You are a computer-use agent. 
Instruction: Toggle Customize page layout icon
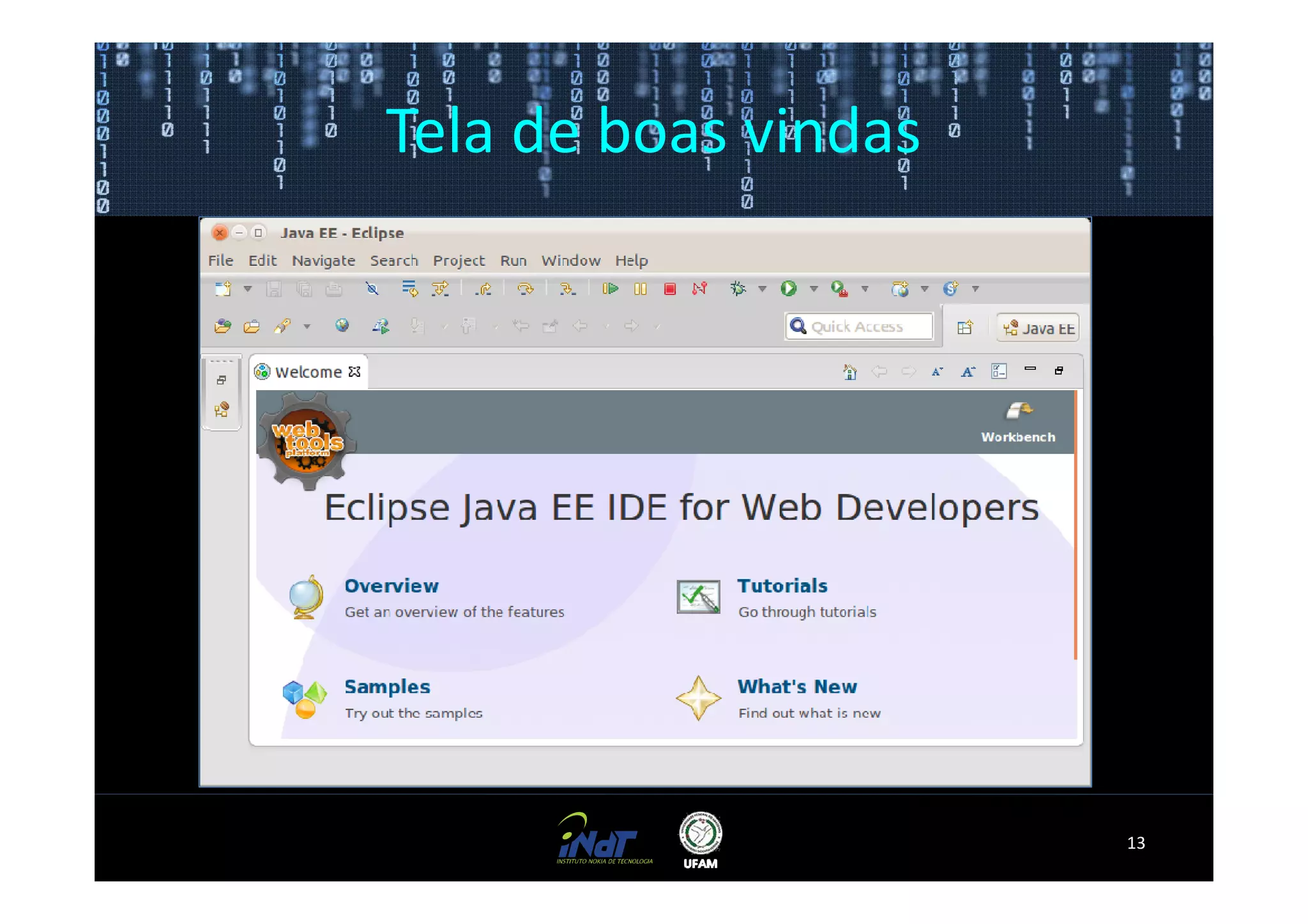coord(999,372)
